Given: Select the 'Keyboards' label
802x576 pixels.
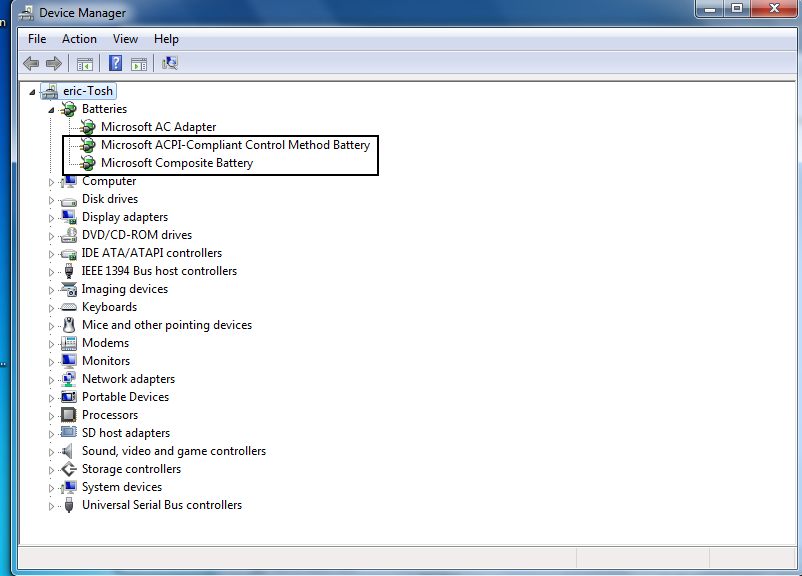Looking at the screenshot, I should point(109,307).
